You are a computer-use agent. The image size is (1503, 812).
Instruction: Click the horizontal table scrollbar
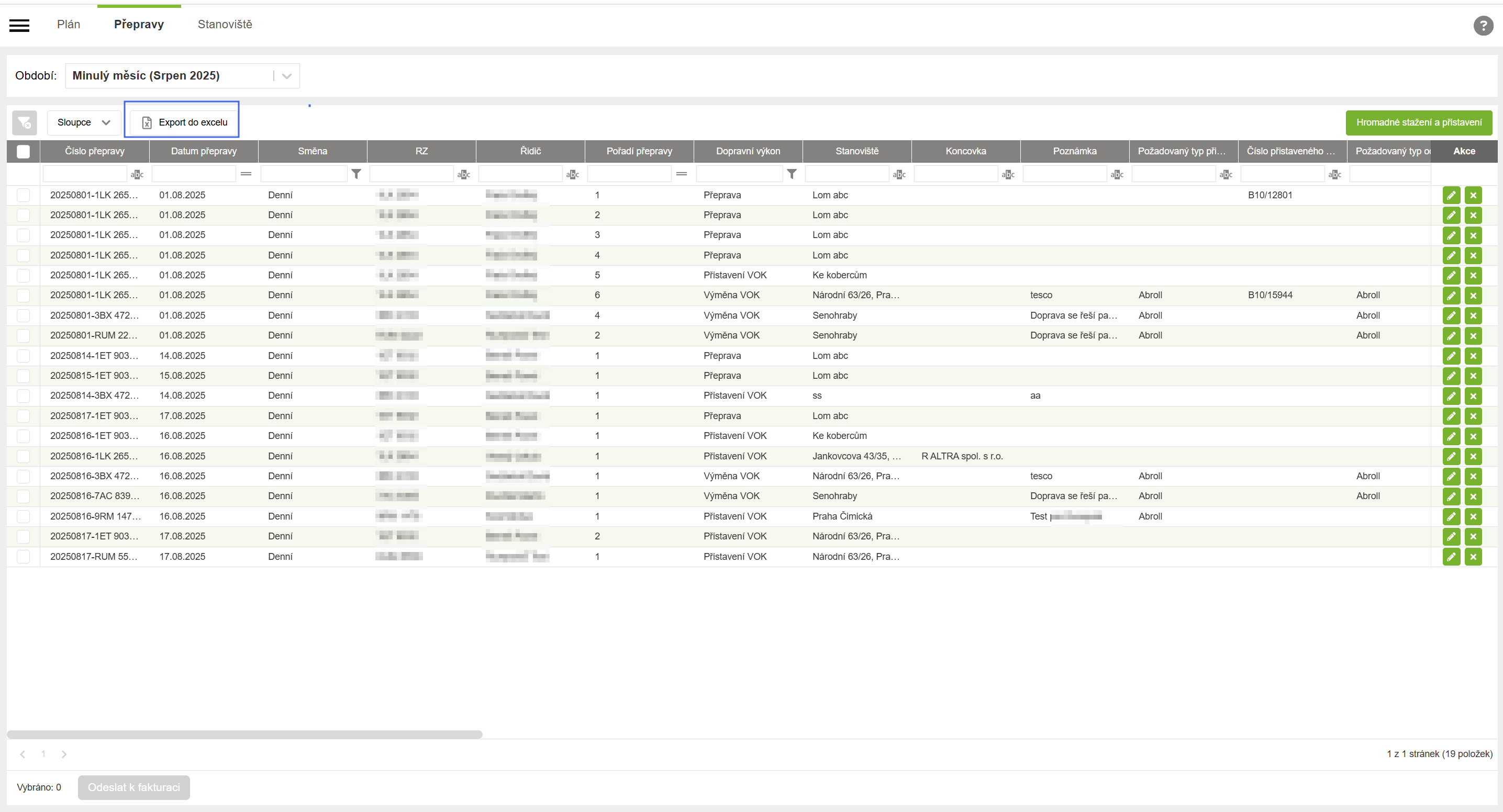click(x=244, y=735)
